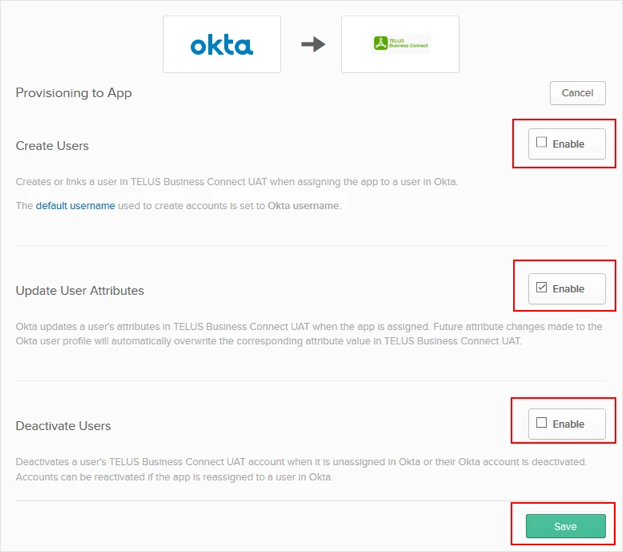Image resolution: width=623 pixels, height=552 pixels.
Task: Click the TELUS Business Connect logo
Action: (400, 44)
